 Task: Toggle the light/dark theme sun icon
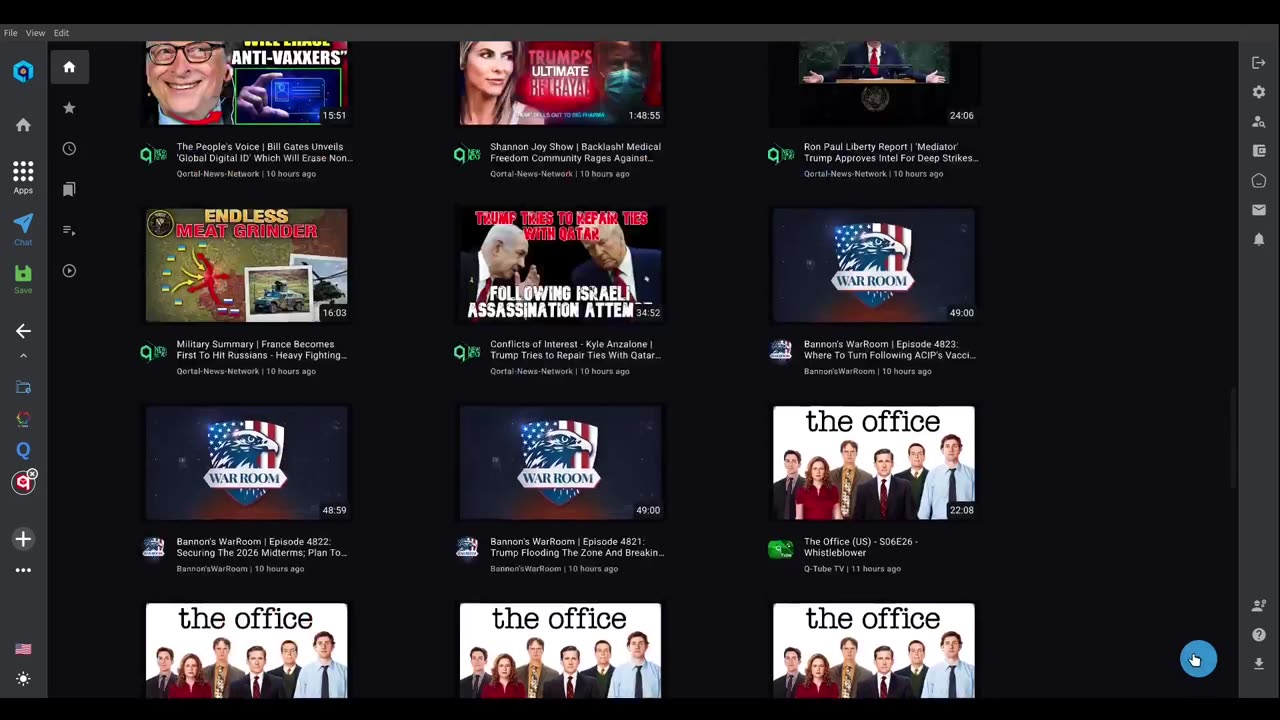tap(23, 679)
